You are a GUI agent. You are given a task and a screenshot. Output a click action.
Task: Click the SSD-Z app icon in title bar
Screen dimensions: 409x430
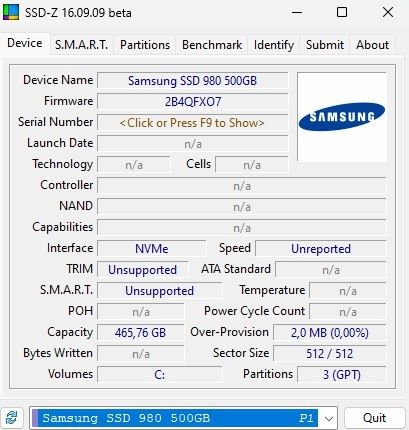pyautogui.click(x=11, y=13)
